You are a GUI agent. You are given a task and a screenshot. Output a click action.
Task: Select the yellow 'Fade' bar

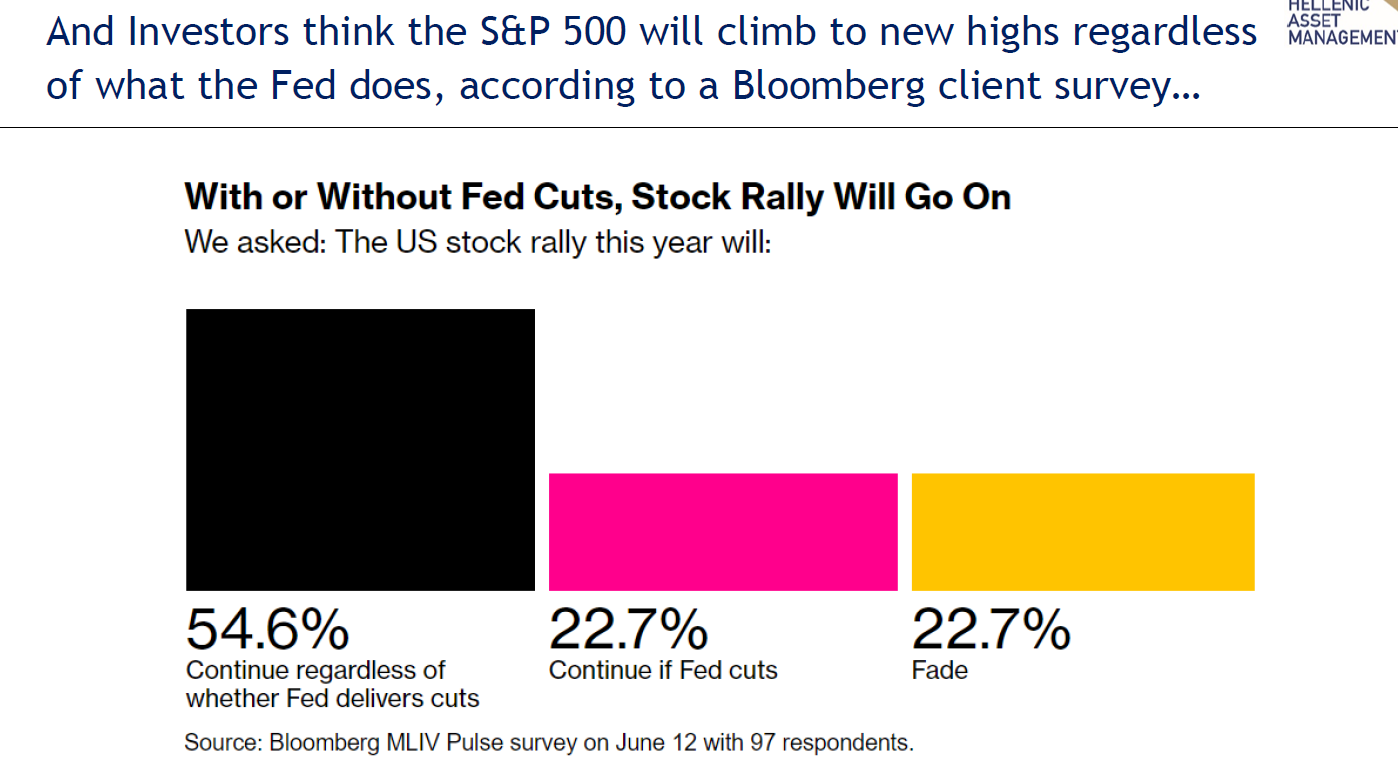tap(1083, 531)
